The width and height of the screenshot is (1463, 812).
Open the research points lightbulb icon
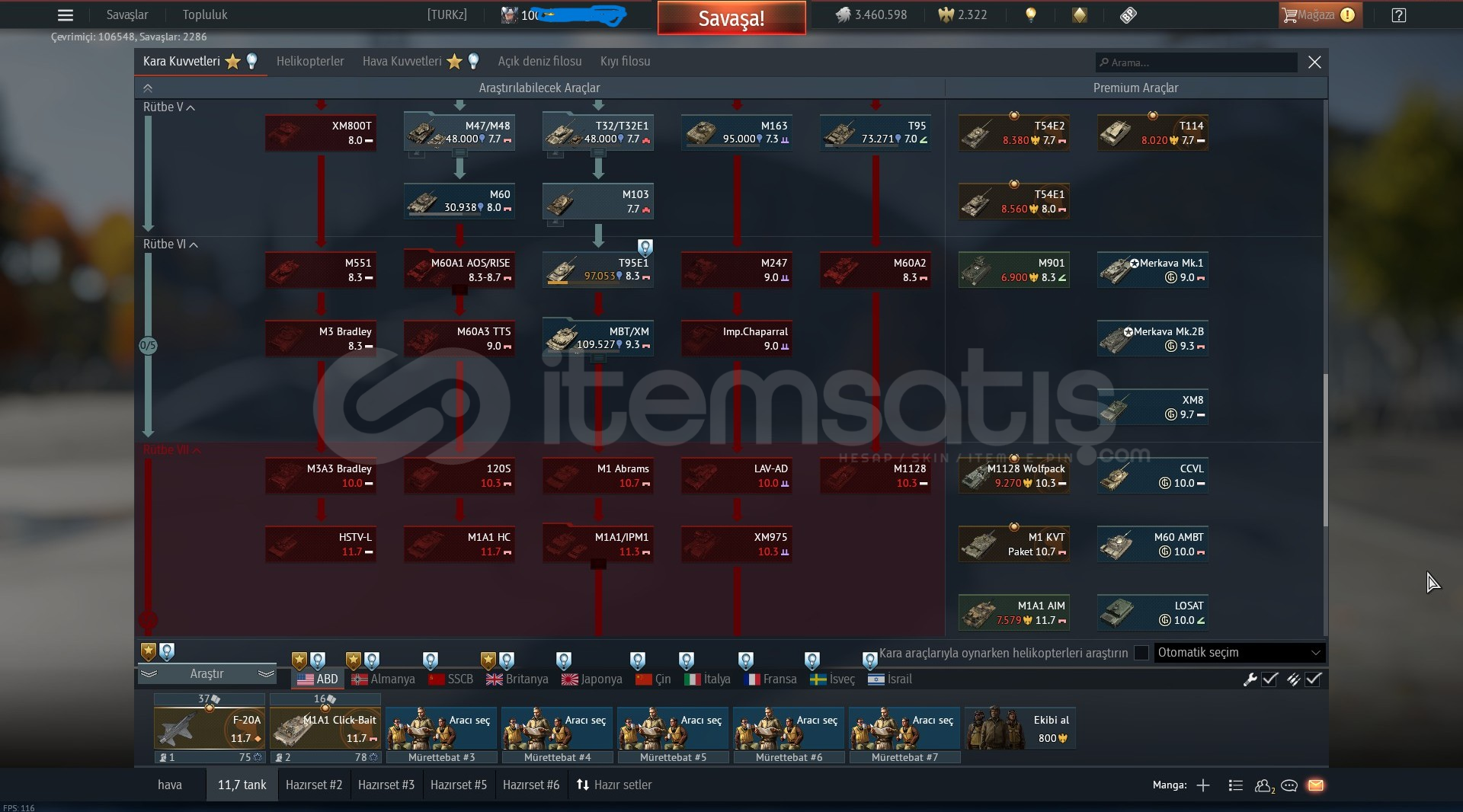(x=1030, y=14)
